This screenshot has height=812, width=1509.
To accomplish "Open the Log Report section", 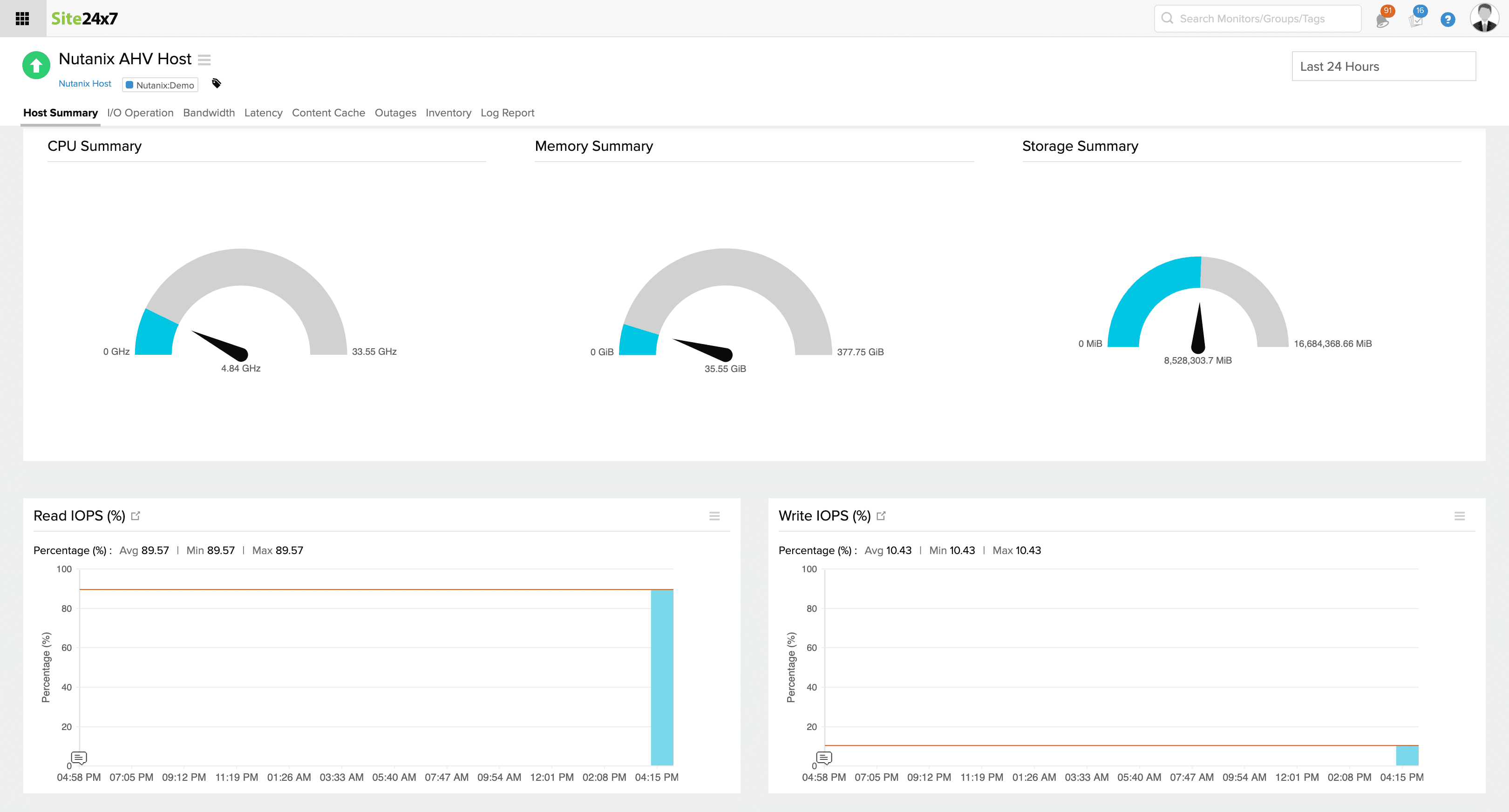I will (x=507, y=112).
